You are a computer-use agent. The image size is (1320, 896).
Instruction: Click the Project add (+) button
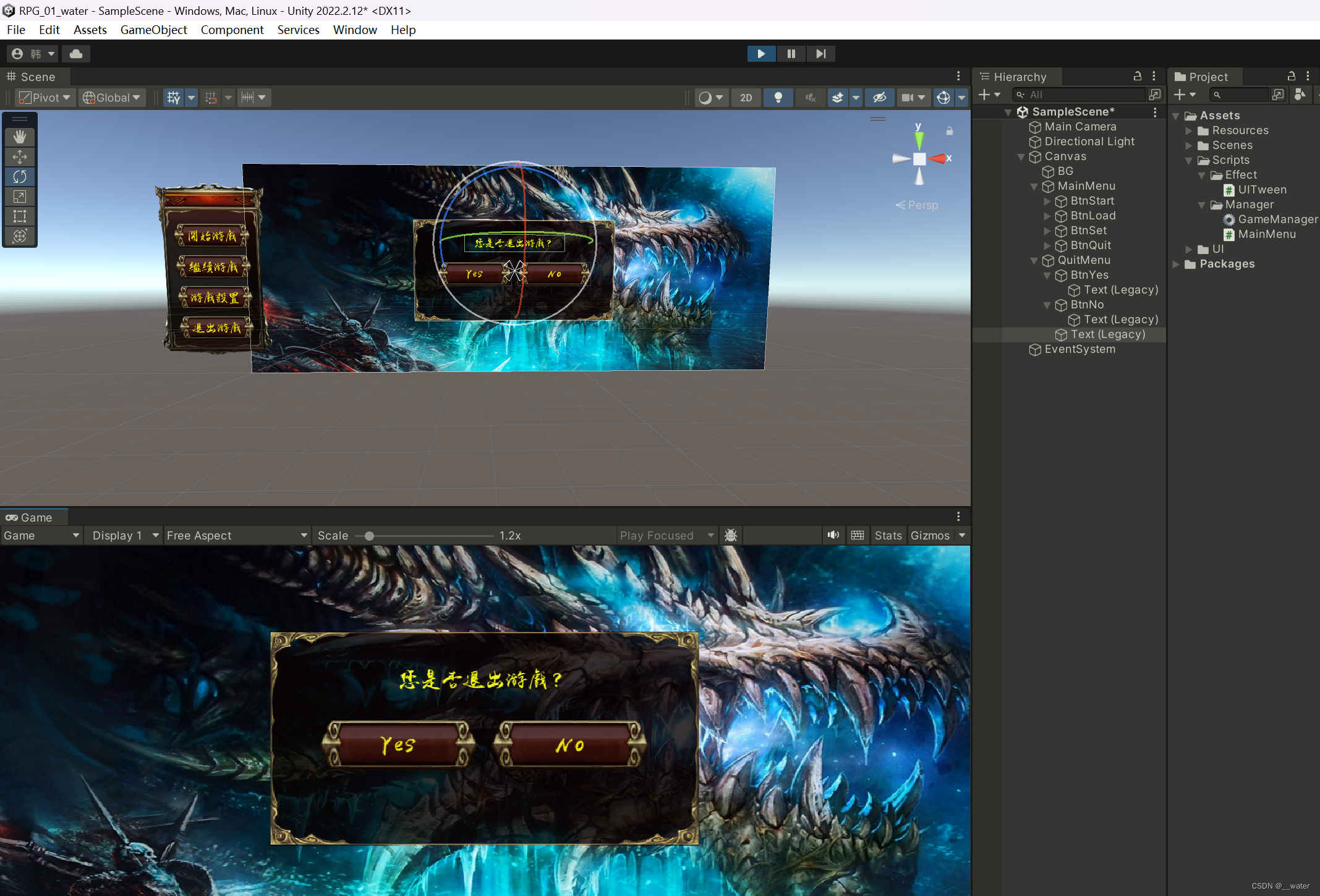click(x=1185, y=95)
